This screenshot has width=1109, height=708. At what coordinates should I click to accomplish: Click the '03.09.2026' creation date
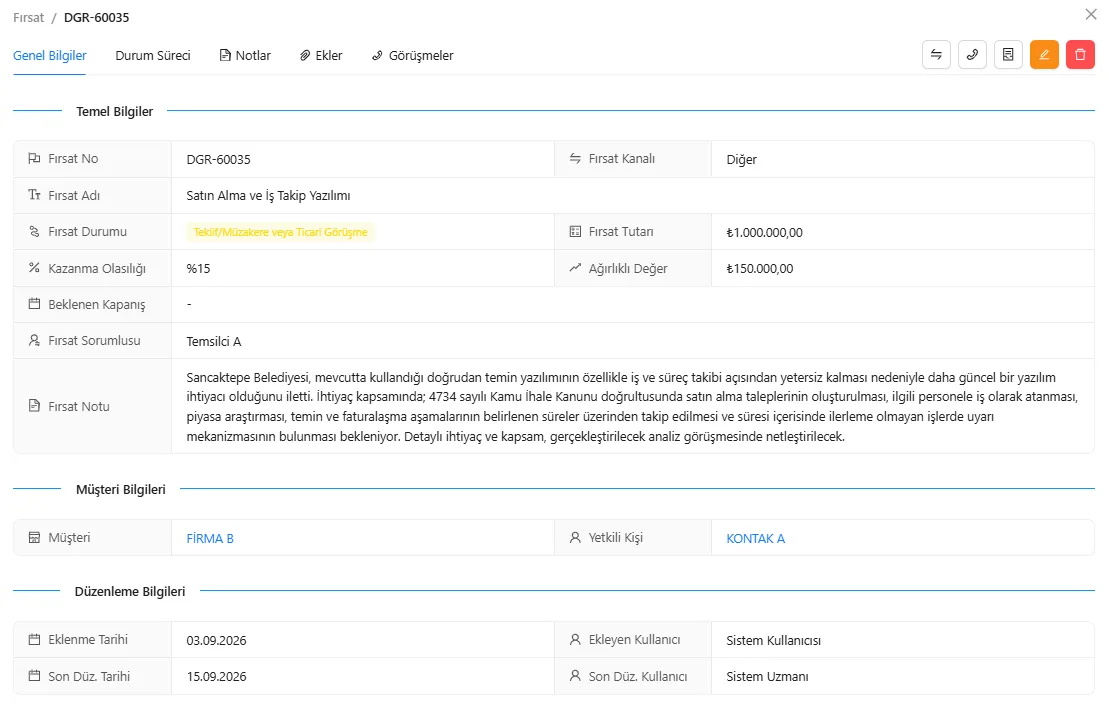point(216,641)
